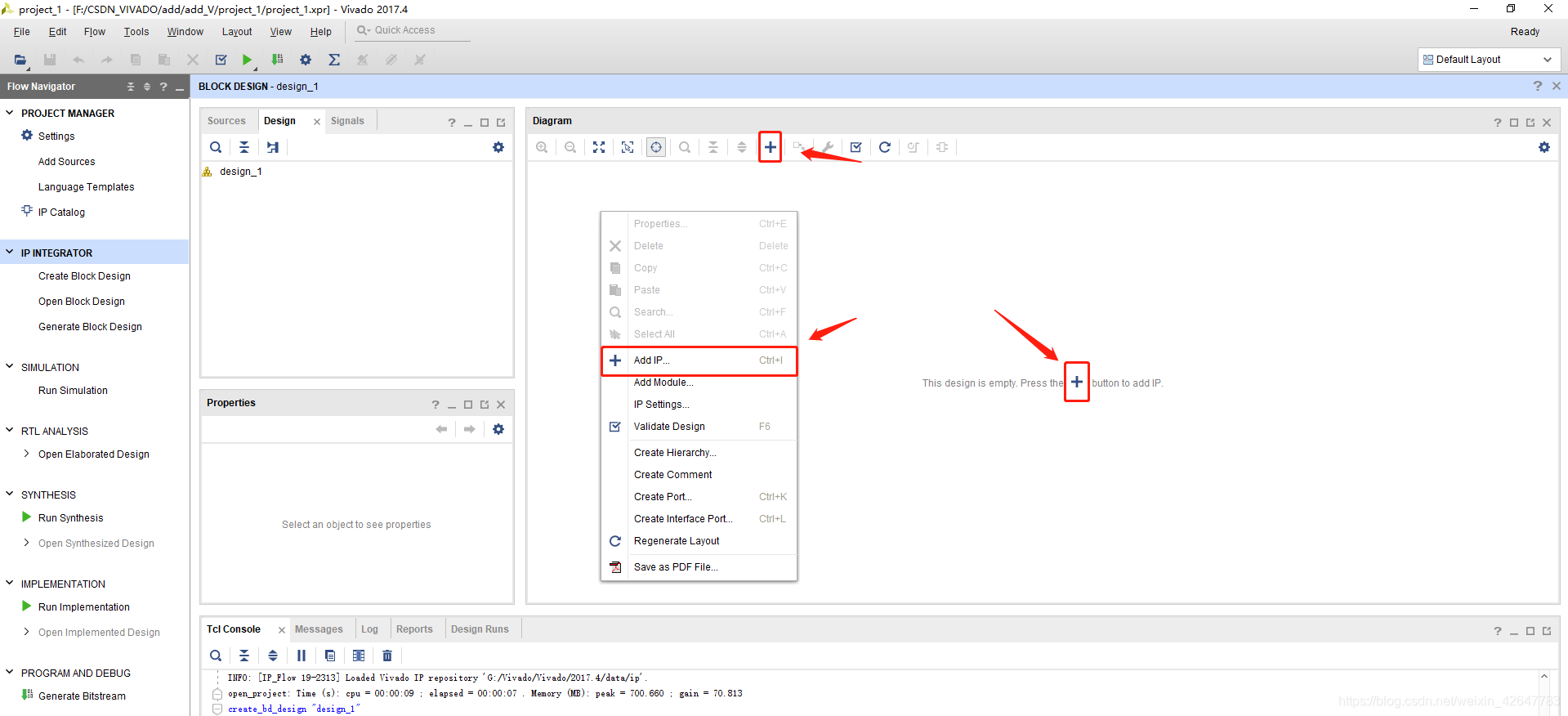The width and height of the screenshot is (1568, 716).
Task: Switch to Signals tab
Action: [x=347, y=121]
